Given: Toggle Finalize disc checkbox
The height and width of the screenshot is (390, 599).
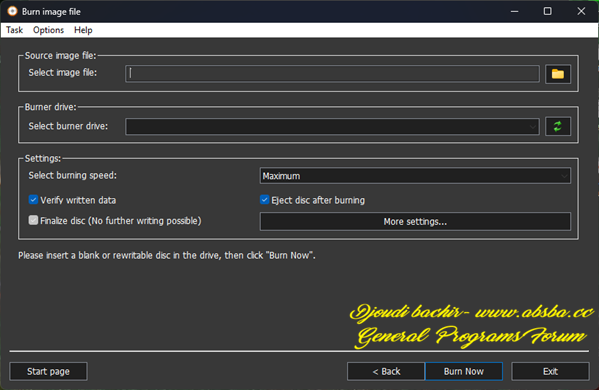Looking at the screenshot, I should coord(33,220).
